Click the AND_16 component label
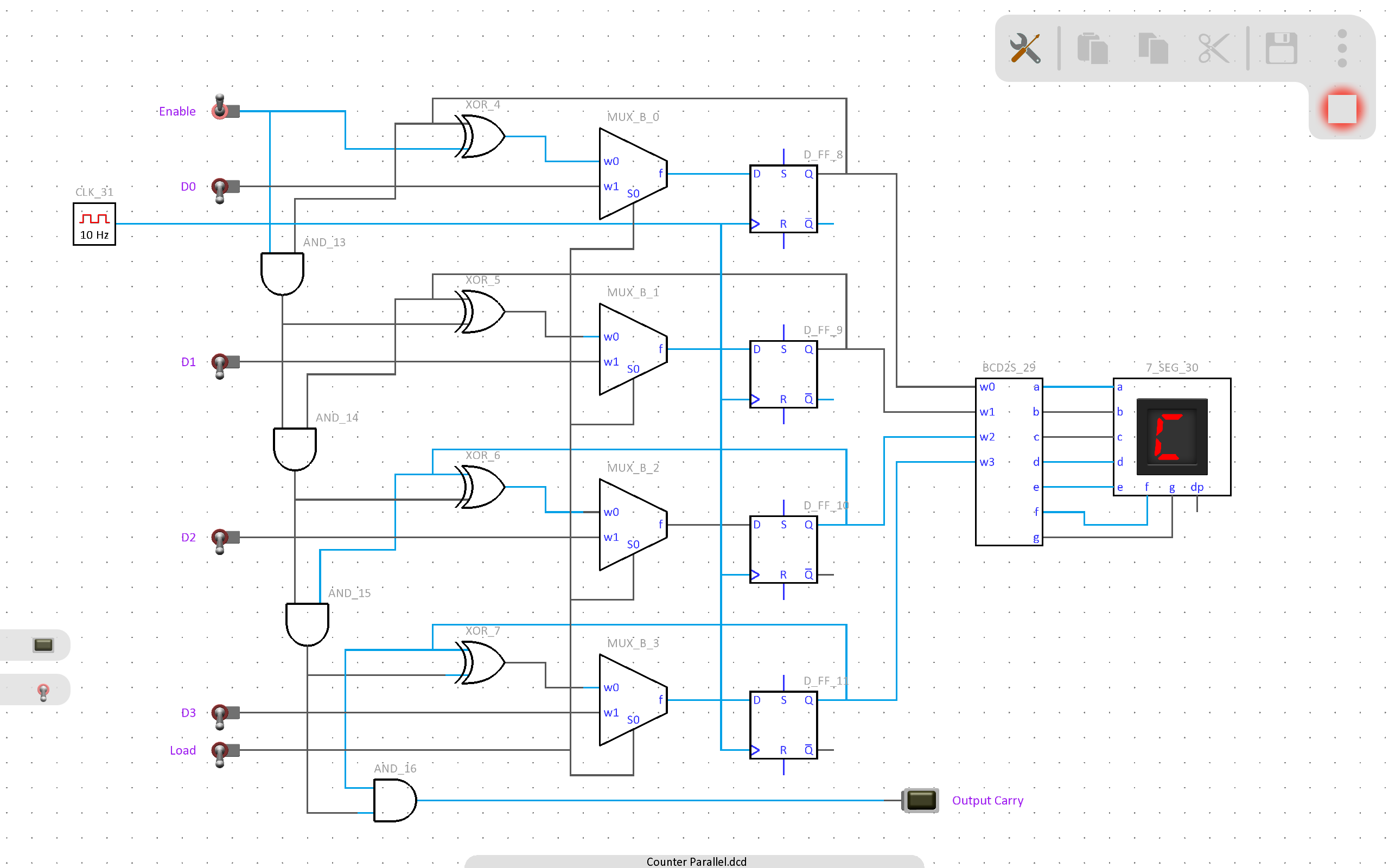Image resolution: width=1389 pixels, height=868 pixels. click(x=395, y=768)
